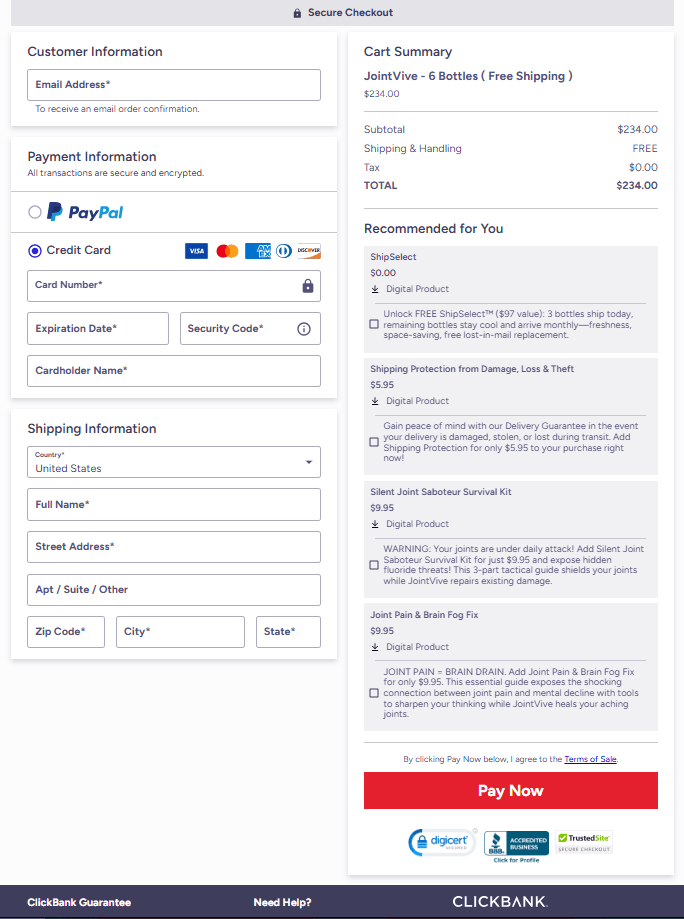Click the Country dropdown chevron arrow

point(310,462)
